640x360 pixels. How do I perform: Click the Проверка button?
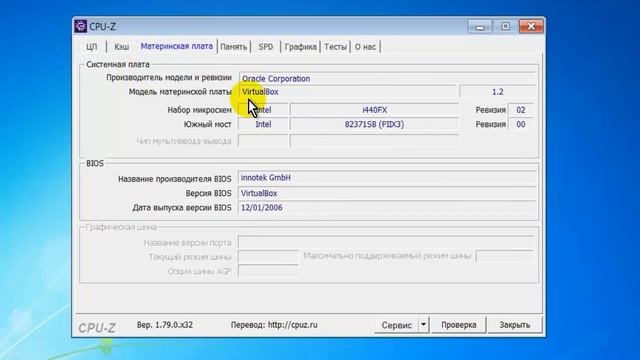(x=458, y=325)
